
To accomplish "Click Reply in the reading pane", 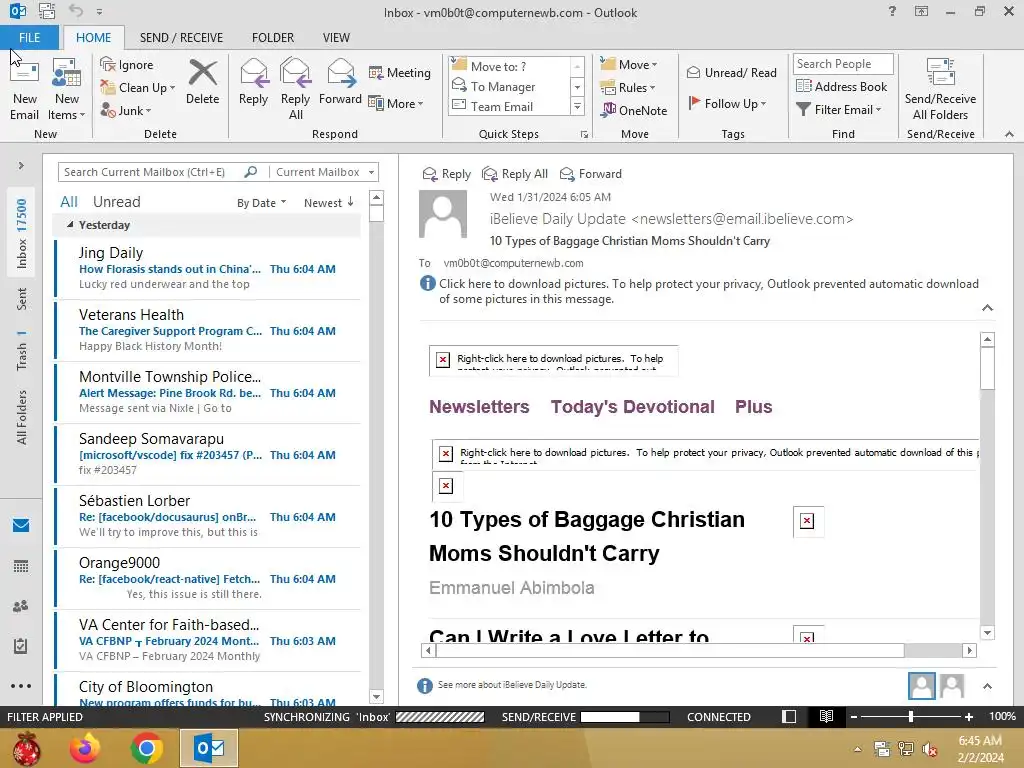I will pyautogui.click(x=447, y=174).
